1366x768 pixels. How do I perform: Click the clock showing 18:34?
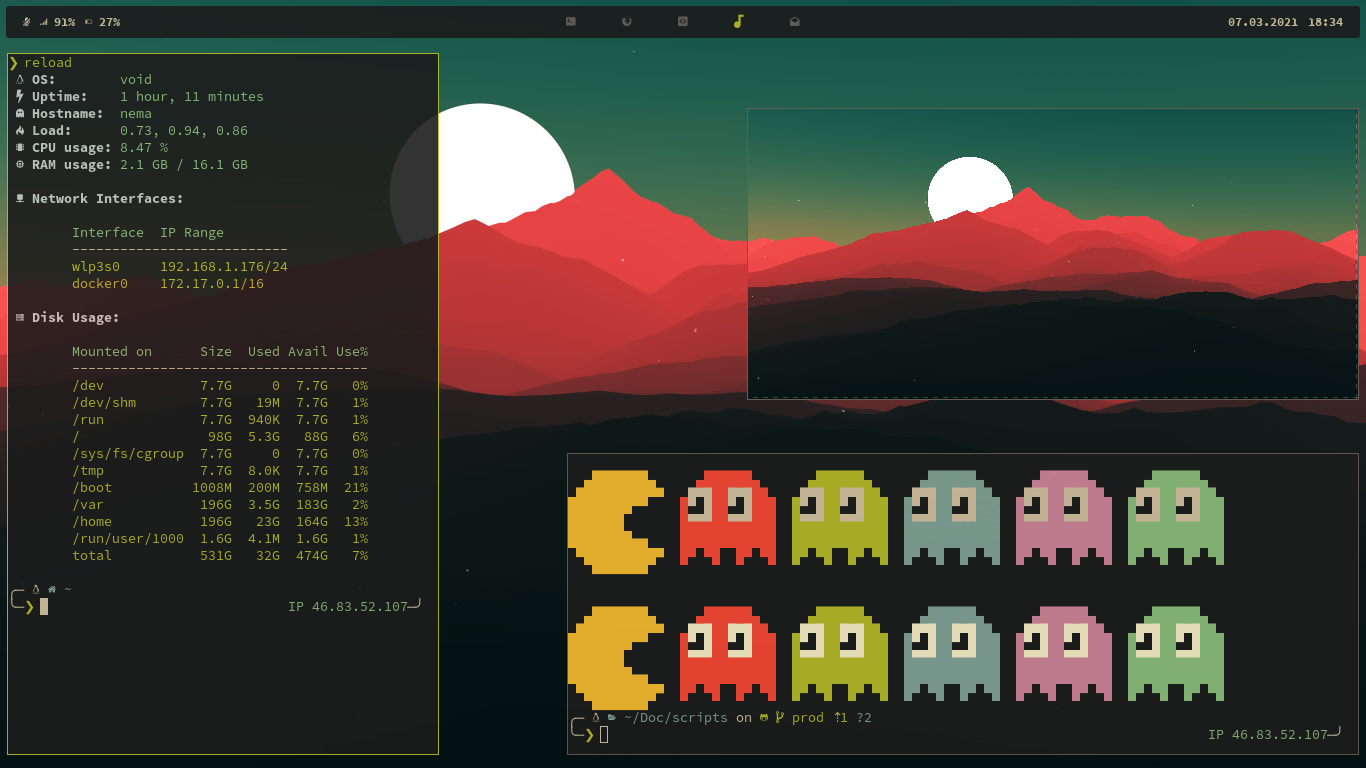1325,21
